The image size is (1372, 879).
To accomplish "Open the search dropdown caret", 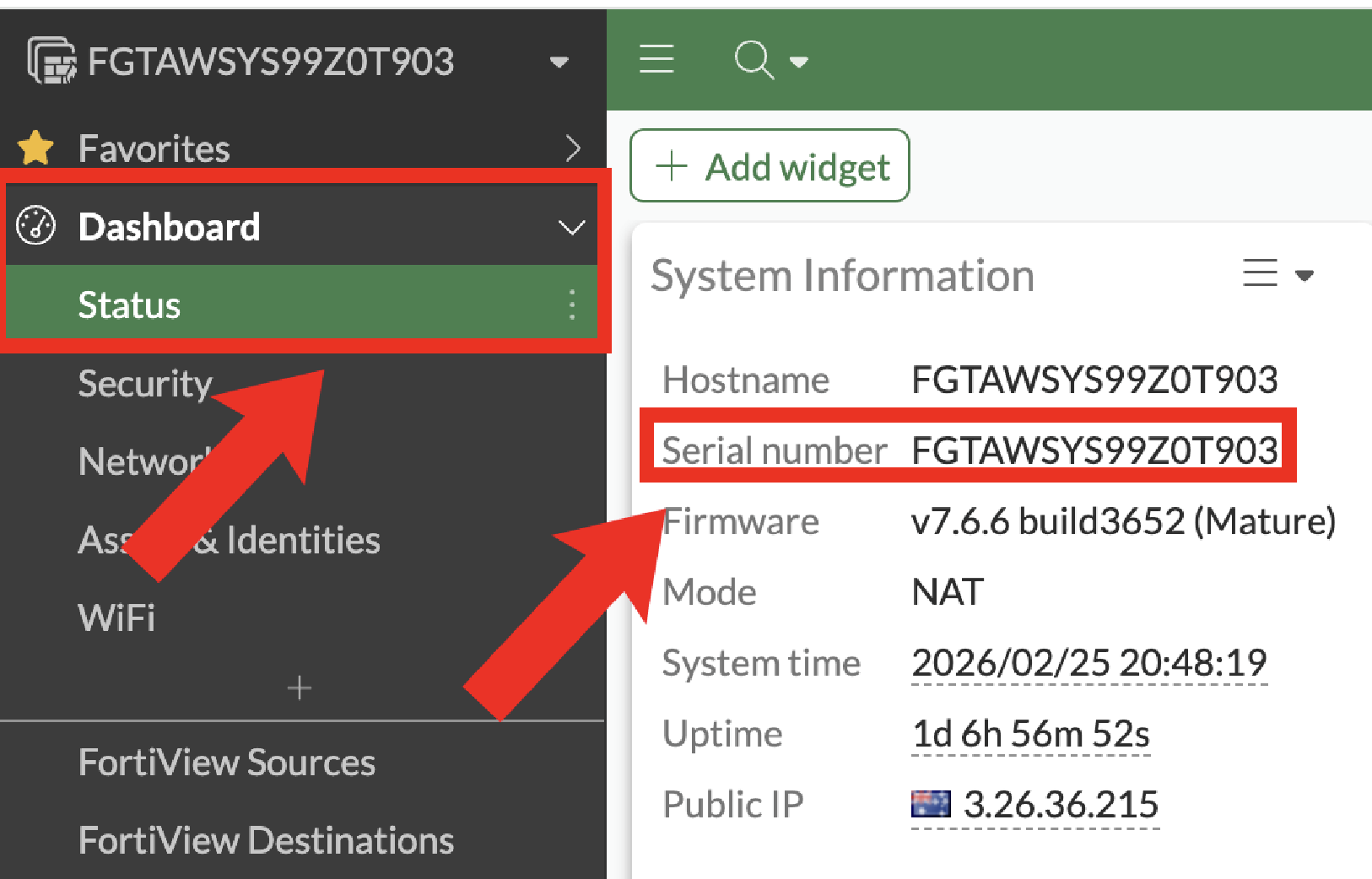I will (x=798, y=62).
